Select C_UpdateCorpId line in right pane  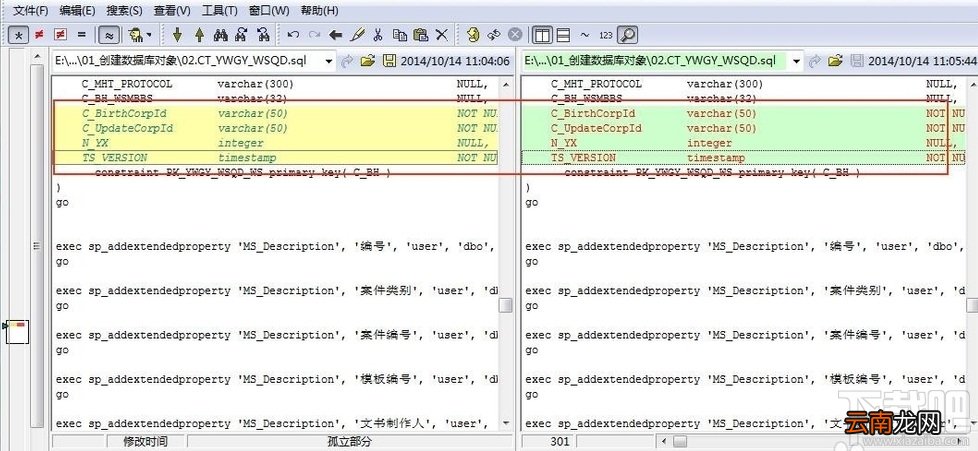tap(741, 129)
